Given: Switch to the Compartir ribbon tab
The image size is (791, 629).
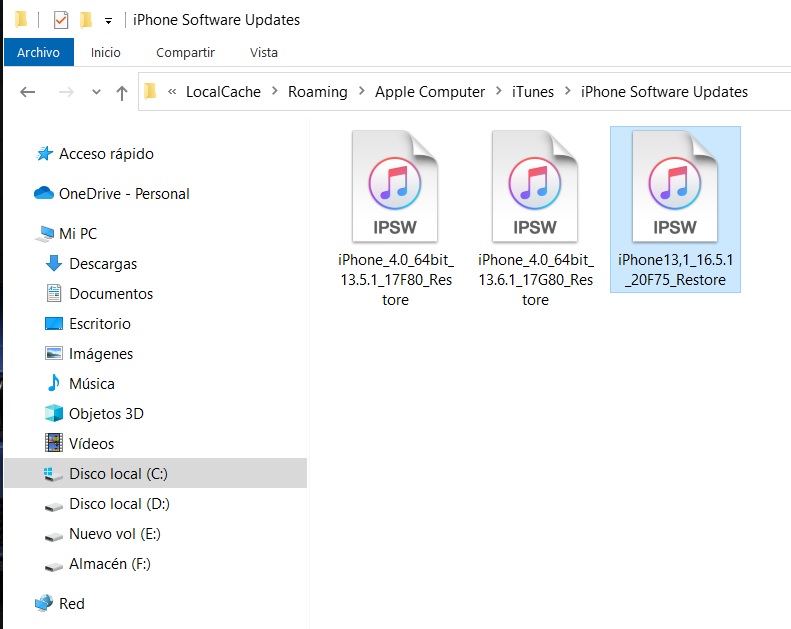Looking at the screenshot, I should [x=185, y=52].
